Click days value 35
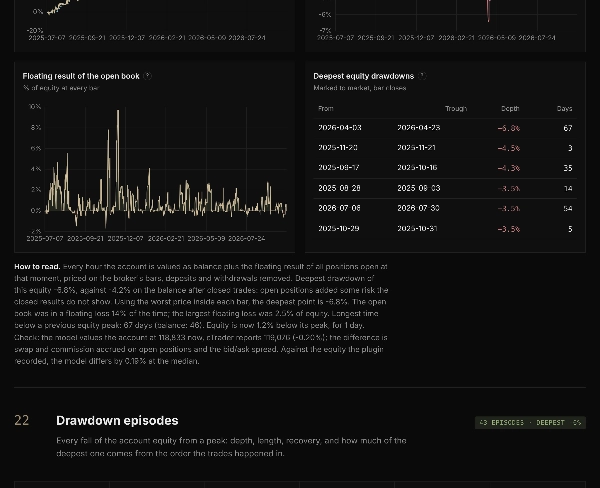The height and width of the screenshot is (488, 600). pos(568,168)
